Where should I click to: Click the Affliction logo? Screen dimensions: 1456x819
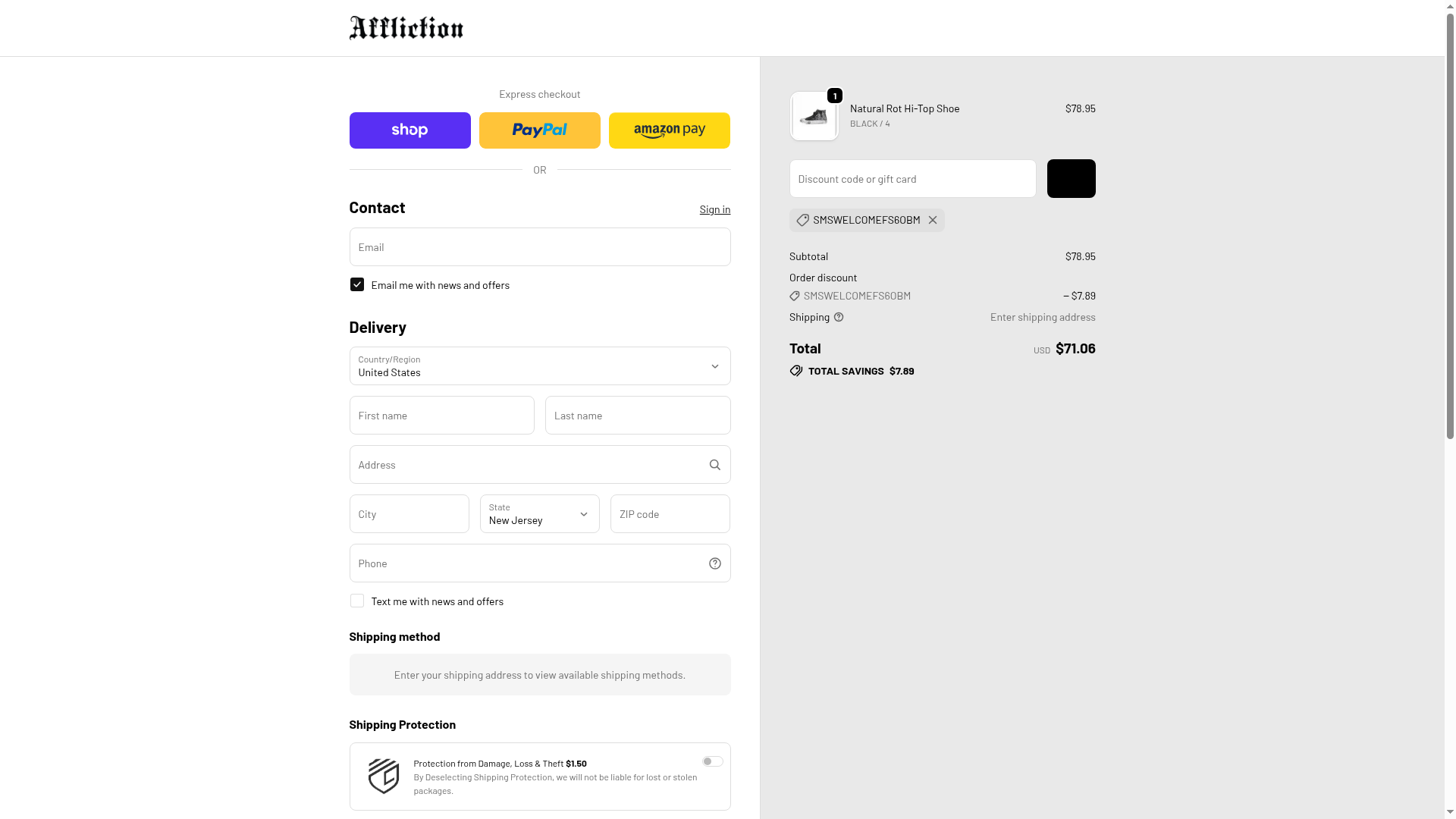pos(406,28)
